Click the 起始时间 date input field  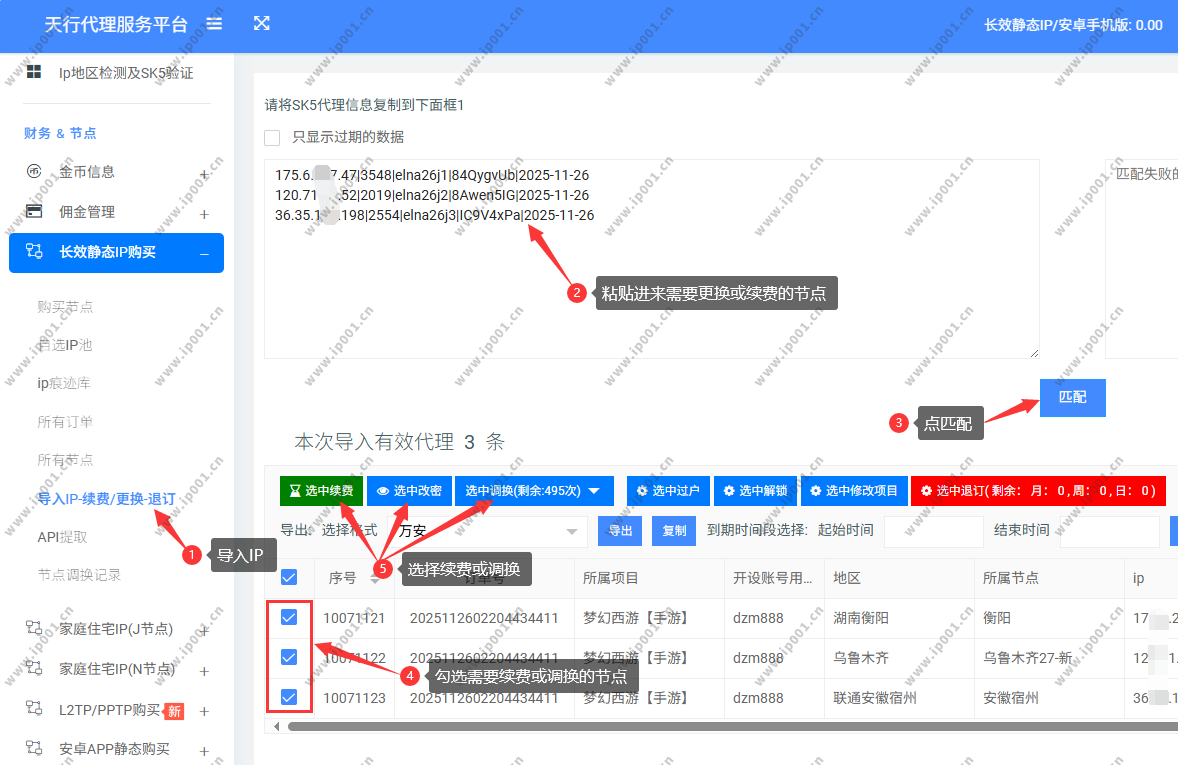pyautogui.click(x=933, y=531)
